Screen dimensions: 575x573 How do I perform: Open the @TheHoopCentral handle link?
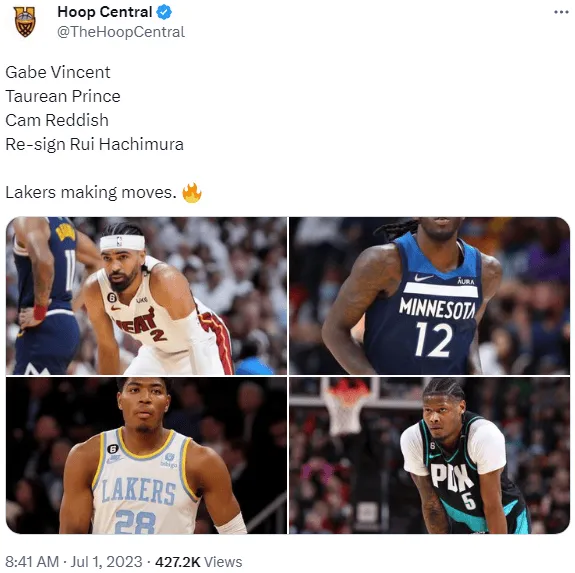tap(121, 32)
